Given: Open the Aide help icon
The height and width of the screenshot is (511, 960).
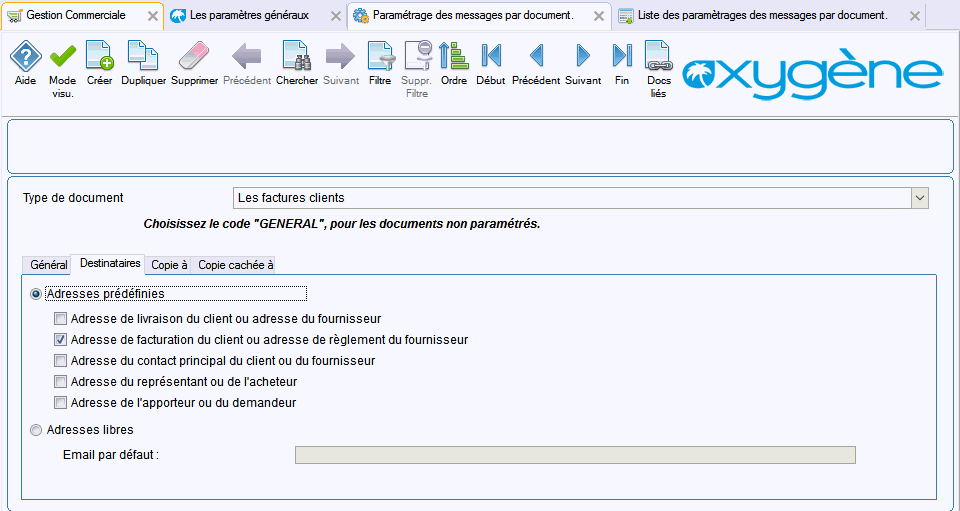Looking at the screenshot, I should (26, 56).
